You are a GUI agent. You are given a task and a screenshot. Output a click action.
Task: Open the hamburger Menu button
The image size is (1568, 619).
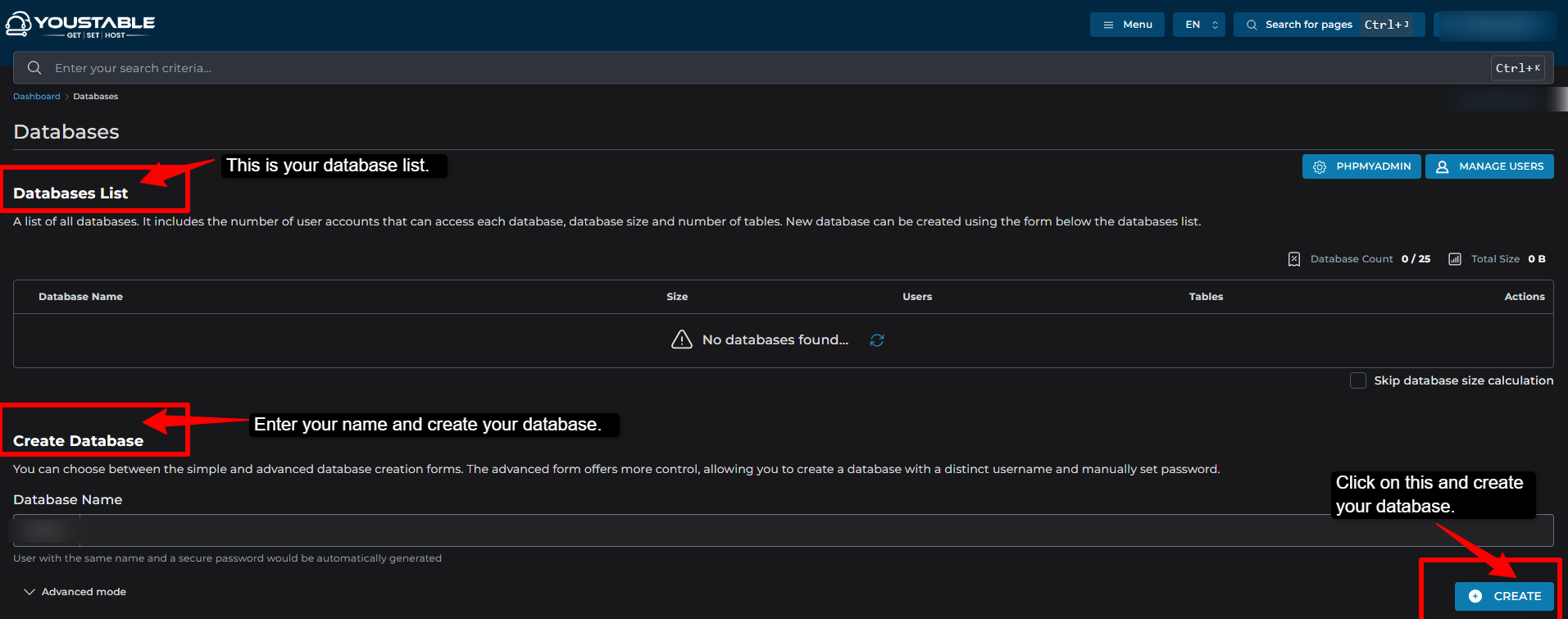pos(1127,25)
